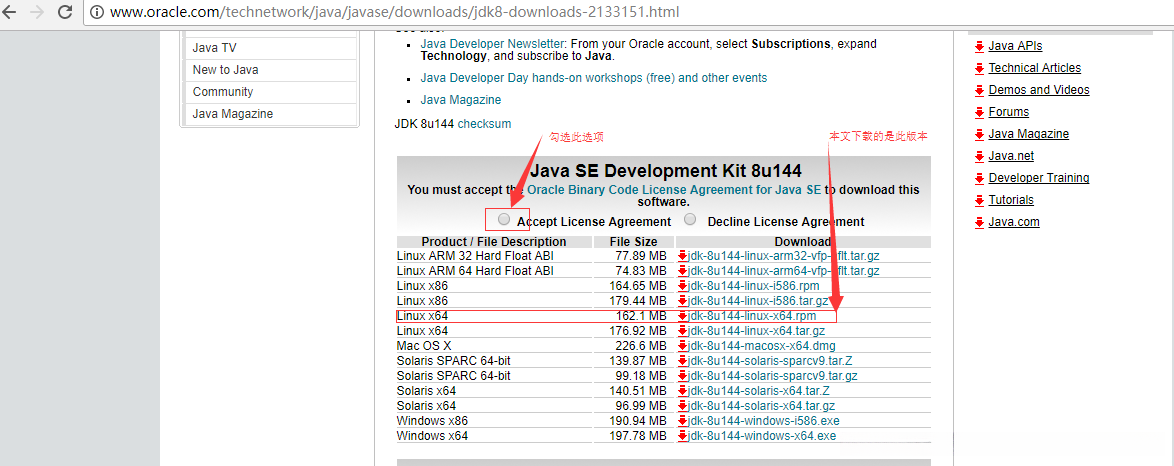Open Java Magazine link in bullet list
This screenshot has width=1174, height=466.
(460, 100)
